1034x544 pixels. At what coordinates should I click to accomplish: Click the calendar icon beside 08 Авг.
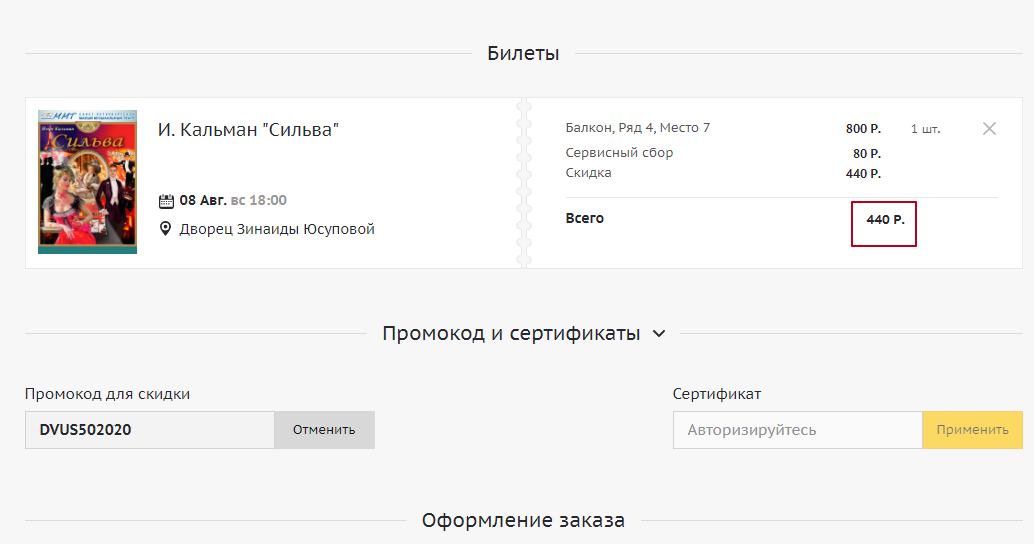[166, 201]
